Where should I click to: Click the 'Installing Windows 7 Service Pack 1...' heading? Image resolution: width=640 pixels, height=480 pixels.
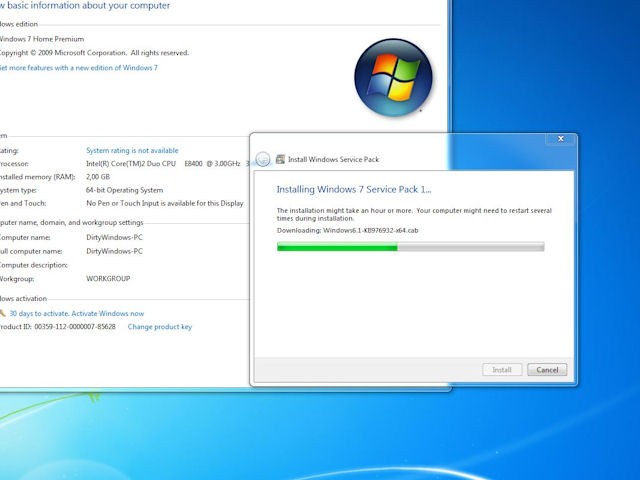point(354,189)
